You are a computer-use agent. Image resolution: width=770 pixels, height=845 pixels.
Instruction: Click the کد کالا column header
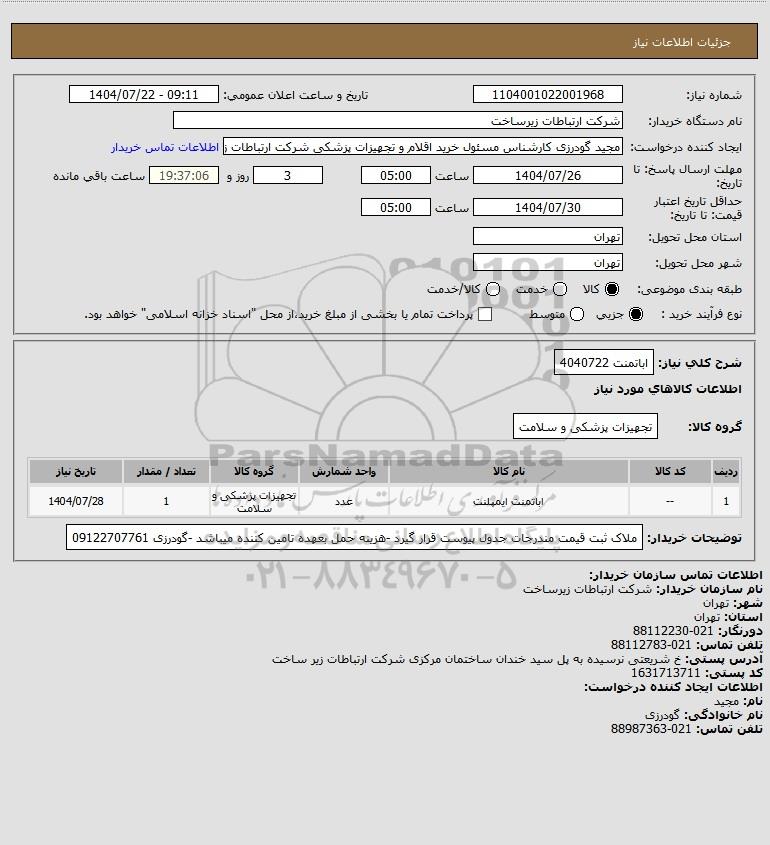(x=670, y=472)
